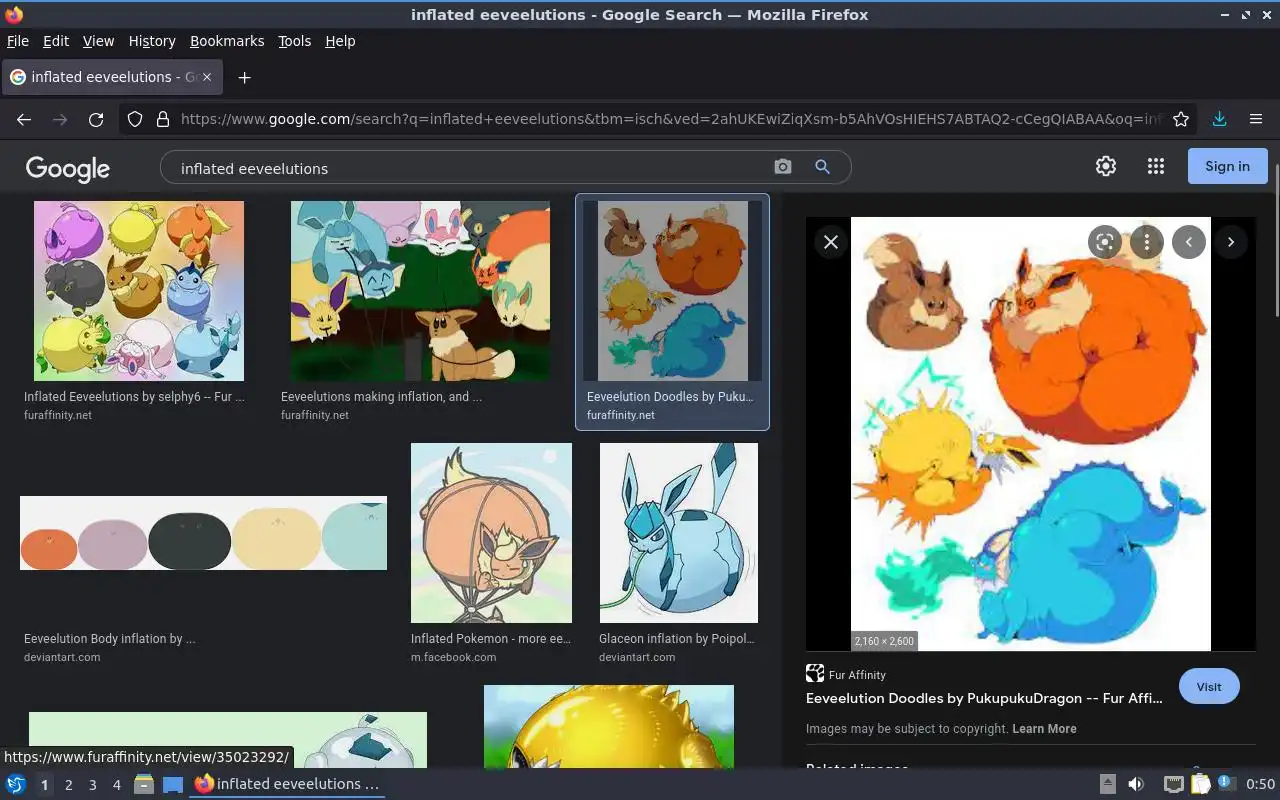Search inside image with lens icon
Image resolution: width=1280 pixels, height=800 pixels.
click(x=1105, y=242)
